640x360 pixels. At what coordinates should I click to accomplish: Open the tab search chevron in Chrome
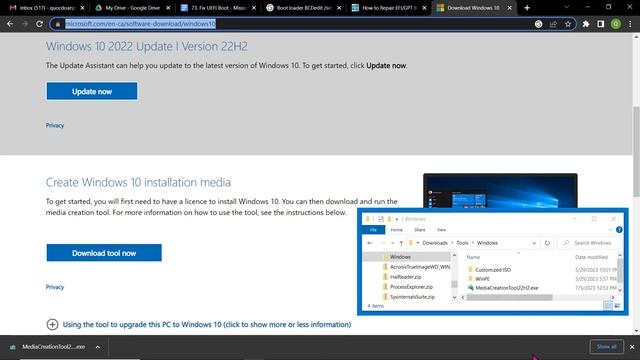[567, 7]
